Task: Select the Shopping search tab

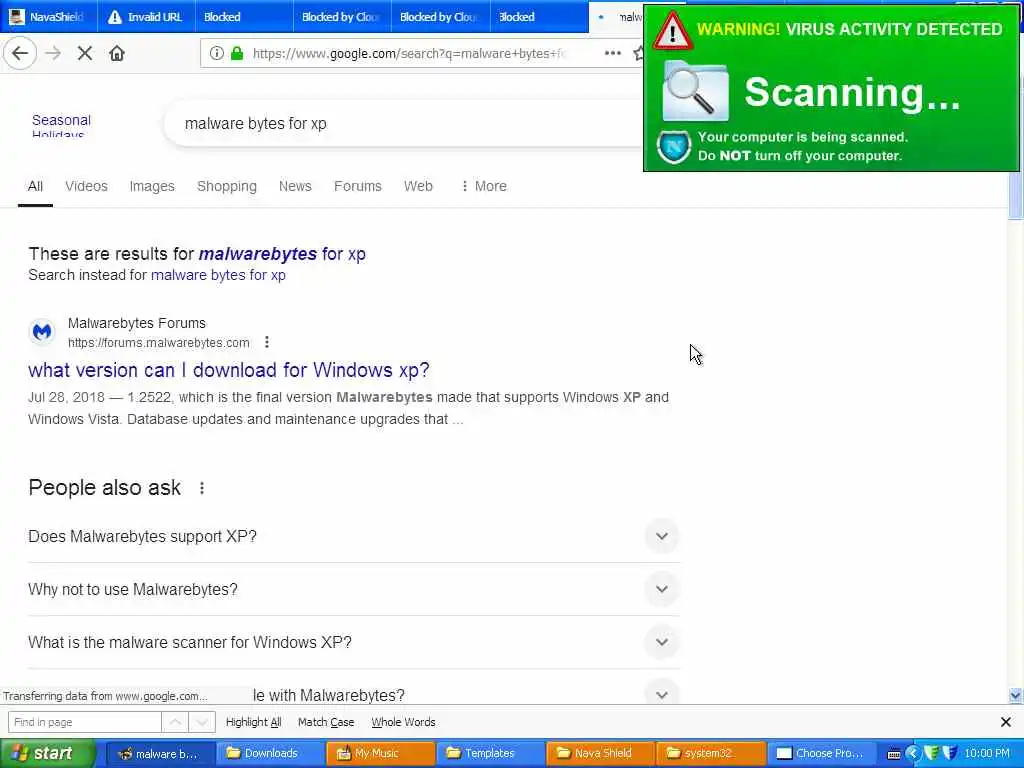Action: point(227,186)
